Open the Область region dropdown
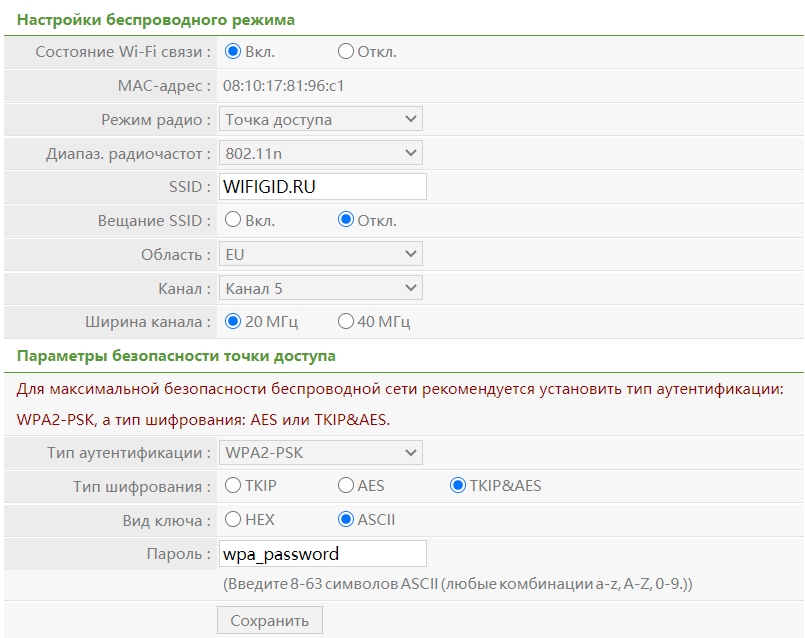Screen dimensions: 805x638 pyautogui.click(x=320, y=254)
